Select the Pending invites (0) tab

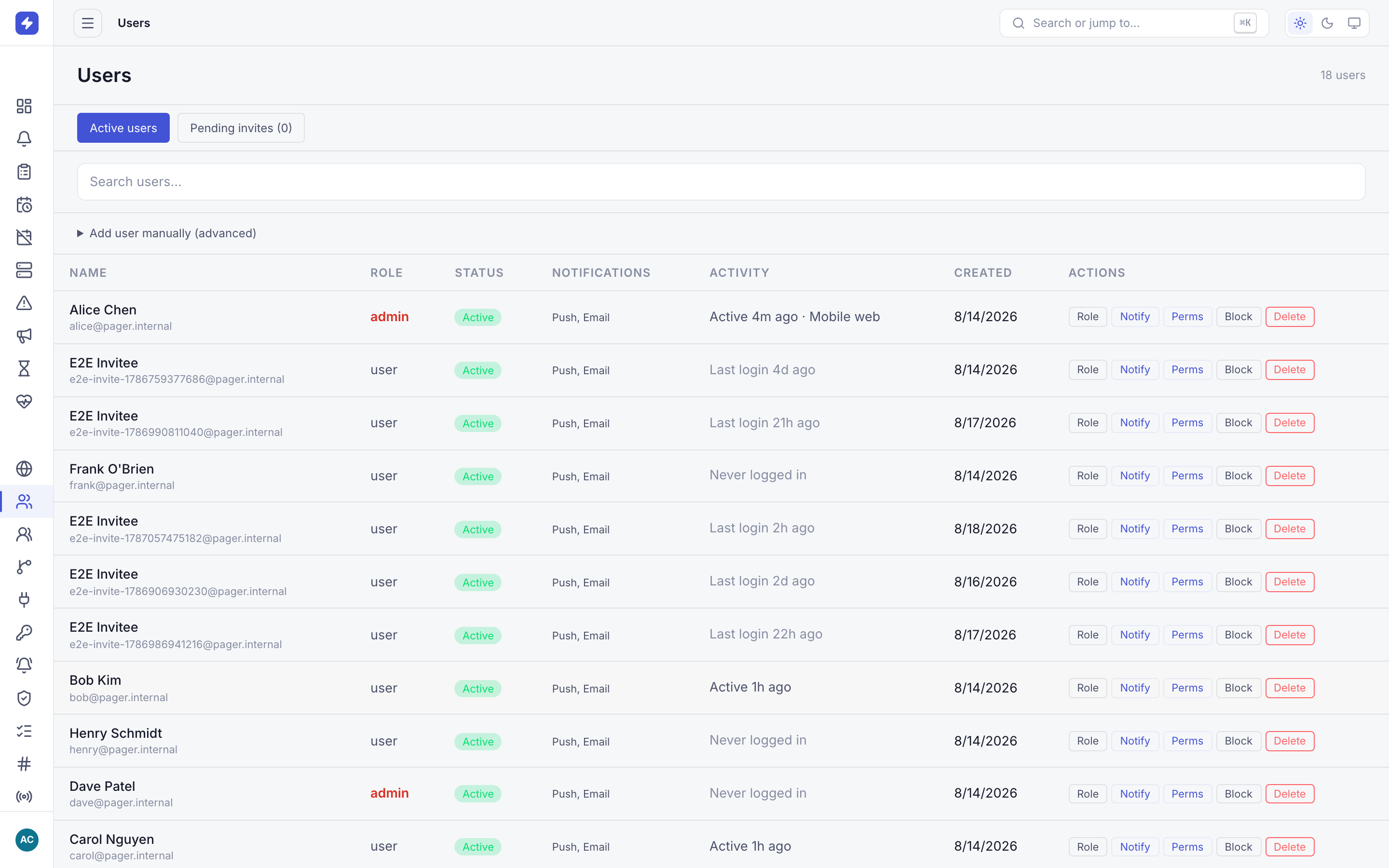pyautogui.click(x=241, y=127)
